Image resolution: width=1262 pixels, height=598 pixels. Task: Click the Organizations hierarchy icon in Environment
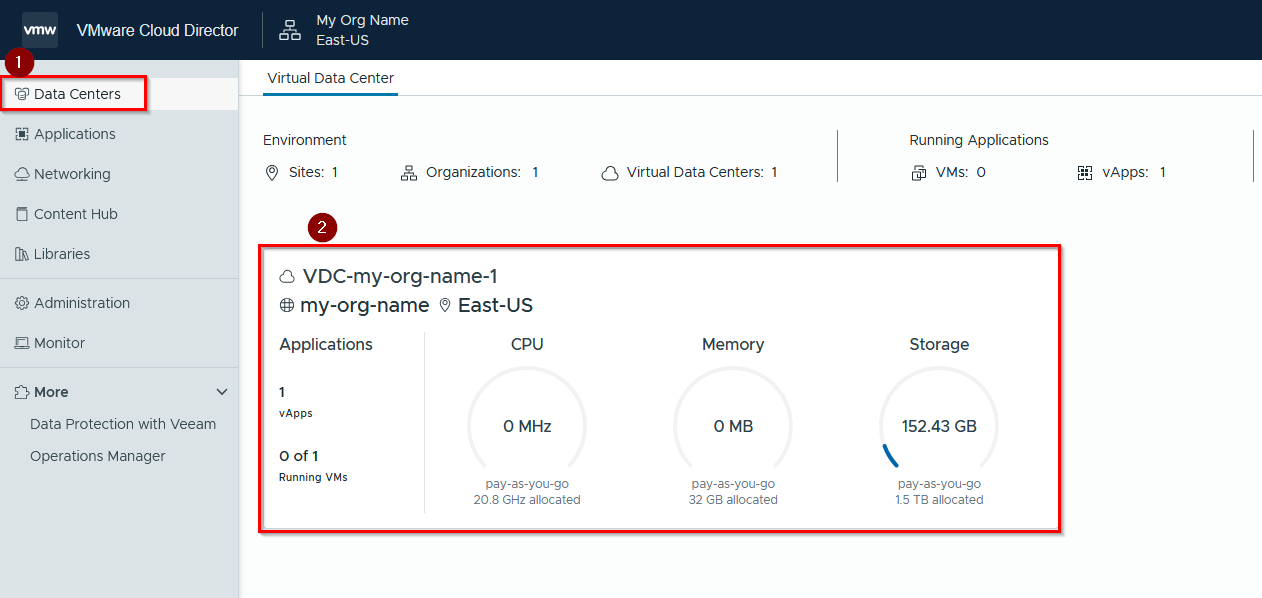[x=409, y=173]
